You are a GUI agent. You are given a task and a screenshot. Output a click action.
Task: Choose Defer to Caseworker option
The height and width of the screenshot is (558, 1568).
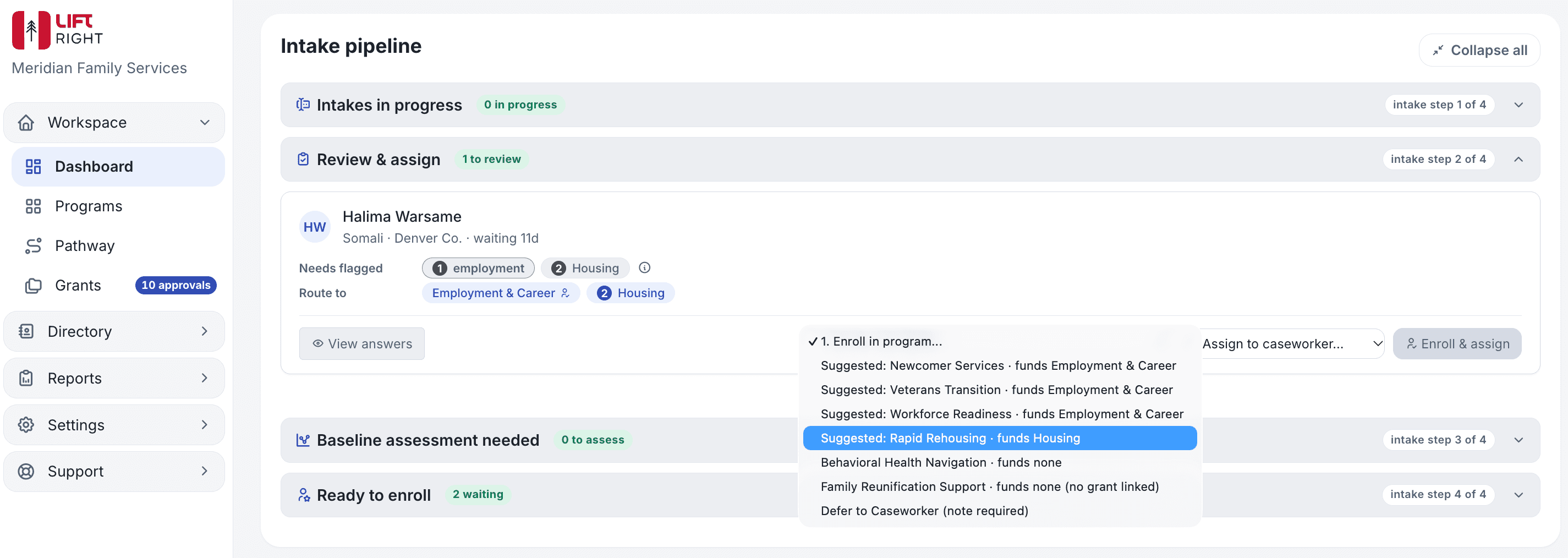[1000, 511]
